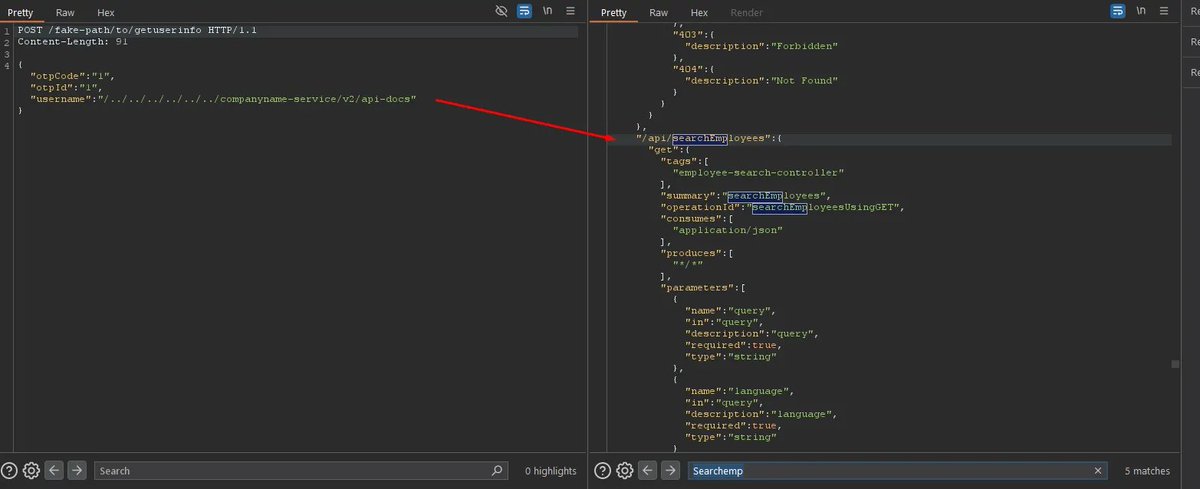
Task: Open the hamburger menu in request panel
Action: pos(571,12)
